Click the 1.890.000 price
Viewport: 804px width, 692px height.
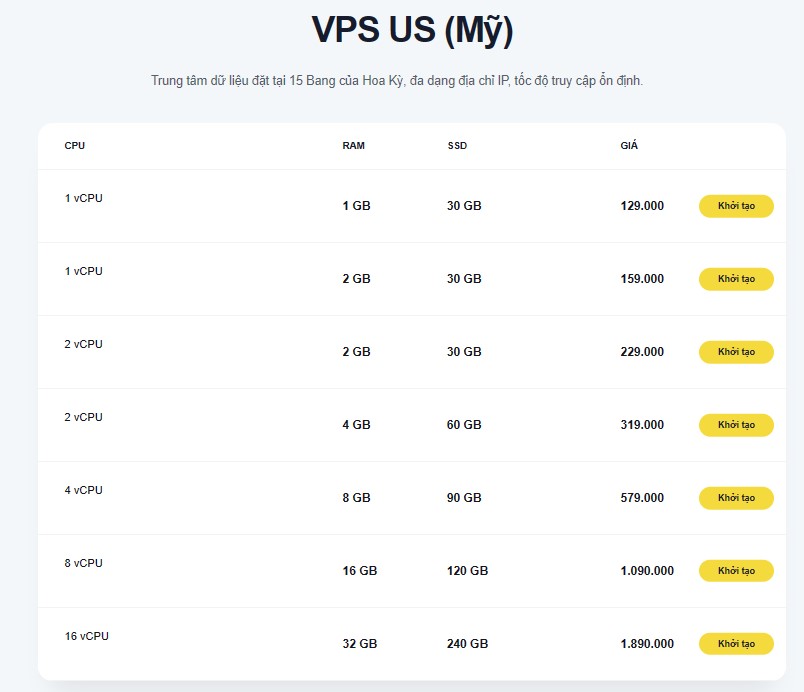[647, 644]
